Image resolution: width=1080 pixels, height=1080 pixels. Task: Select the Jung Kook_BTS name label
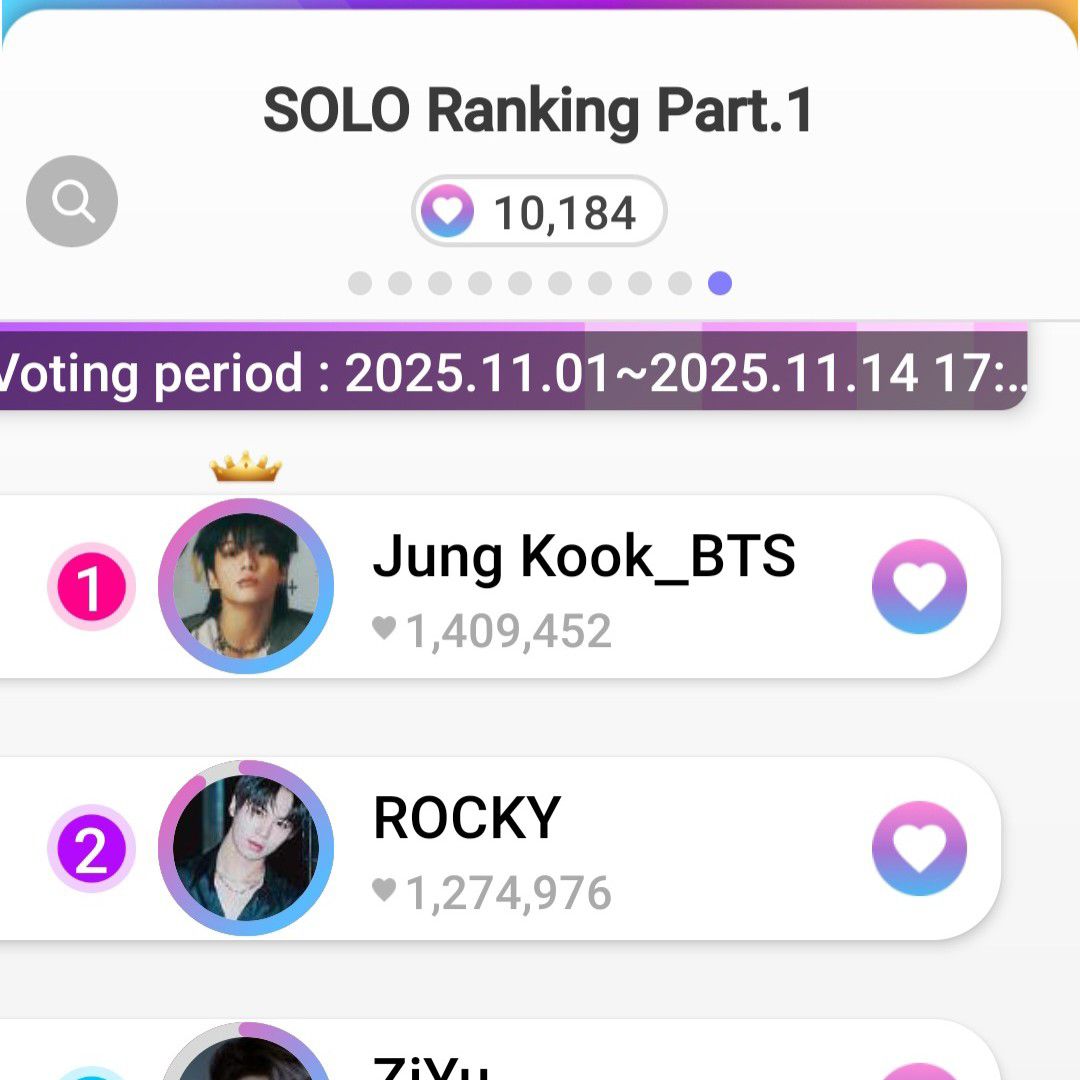tap(584, 557)
